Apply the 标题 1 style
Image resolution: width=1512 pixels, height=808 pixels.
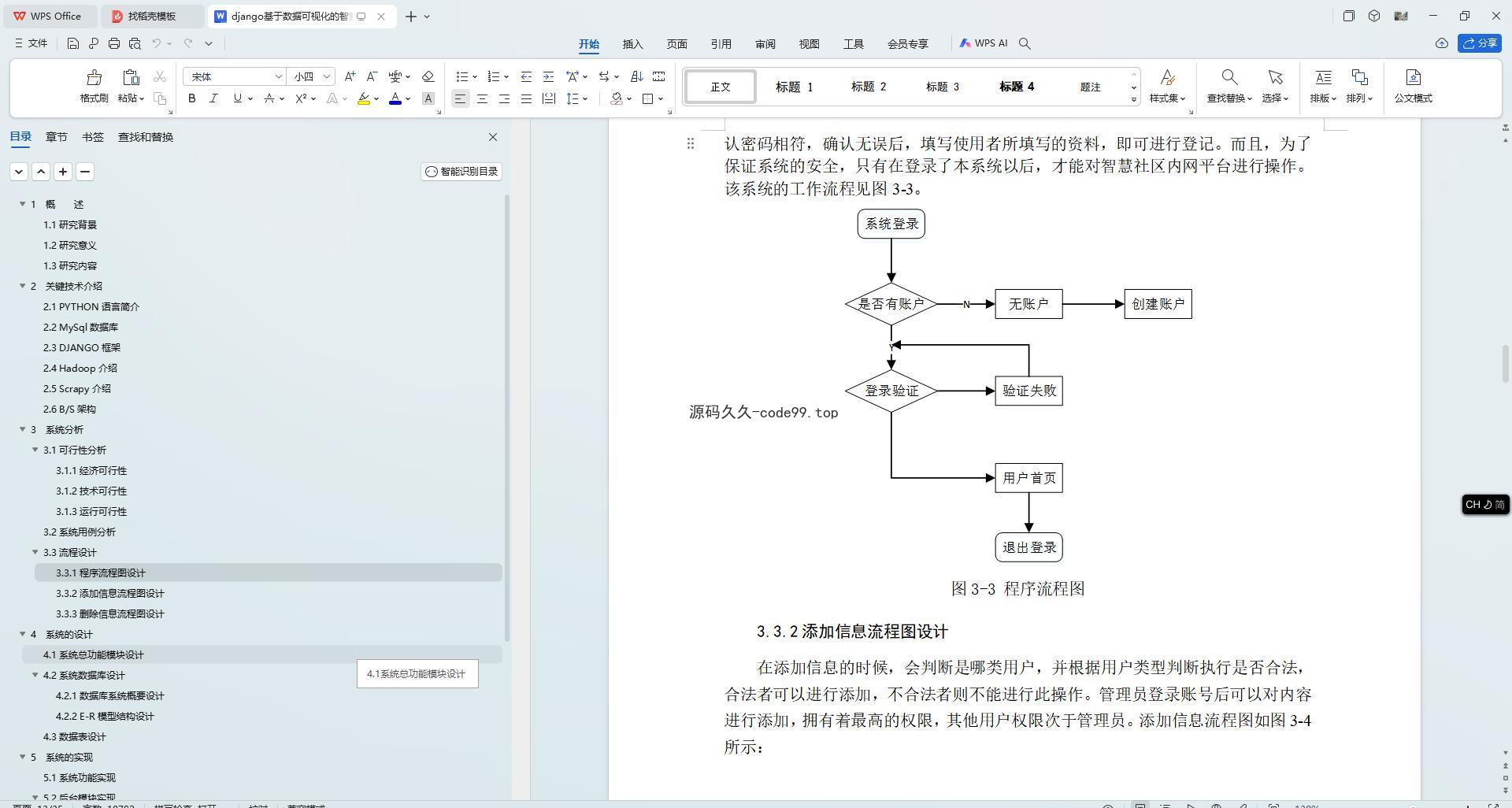tap(794, 87)
